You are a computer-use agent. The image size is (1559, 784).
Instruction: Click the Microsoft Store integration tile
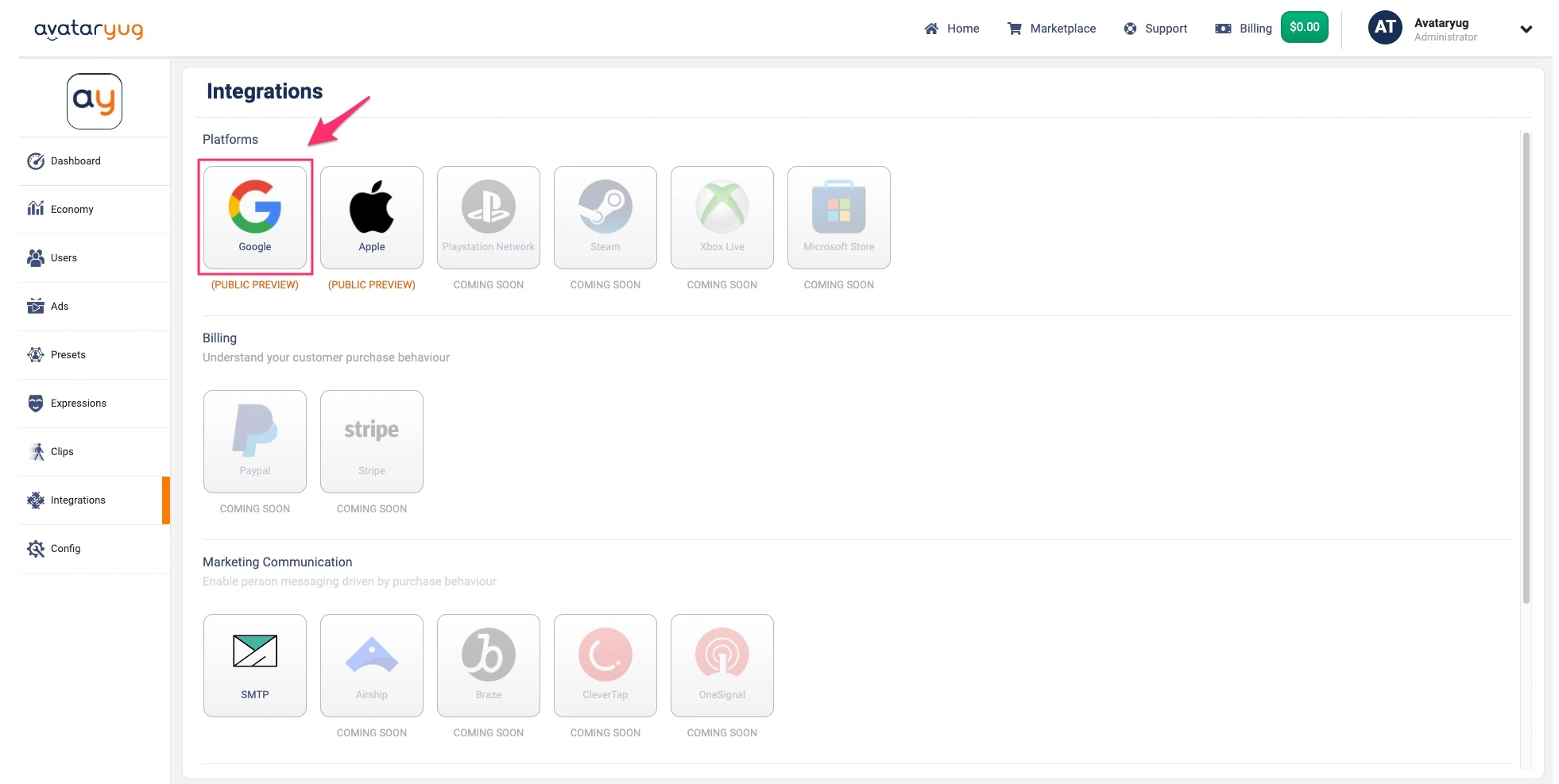838,217
